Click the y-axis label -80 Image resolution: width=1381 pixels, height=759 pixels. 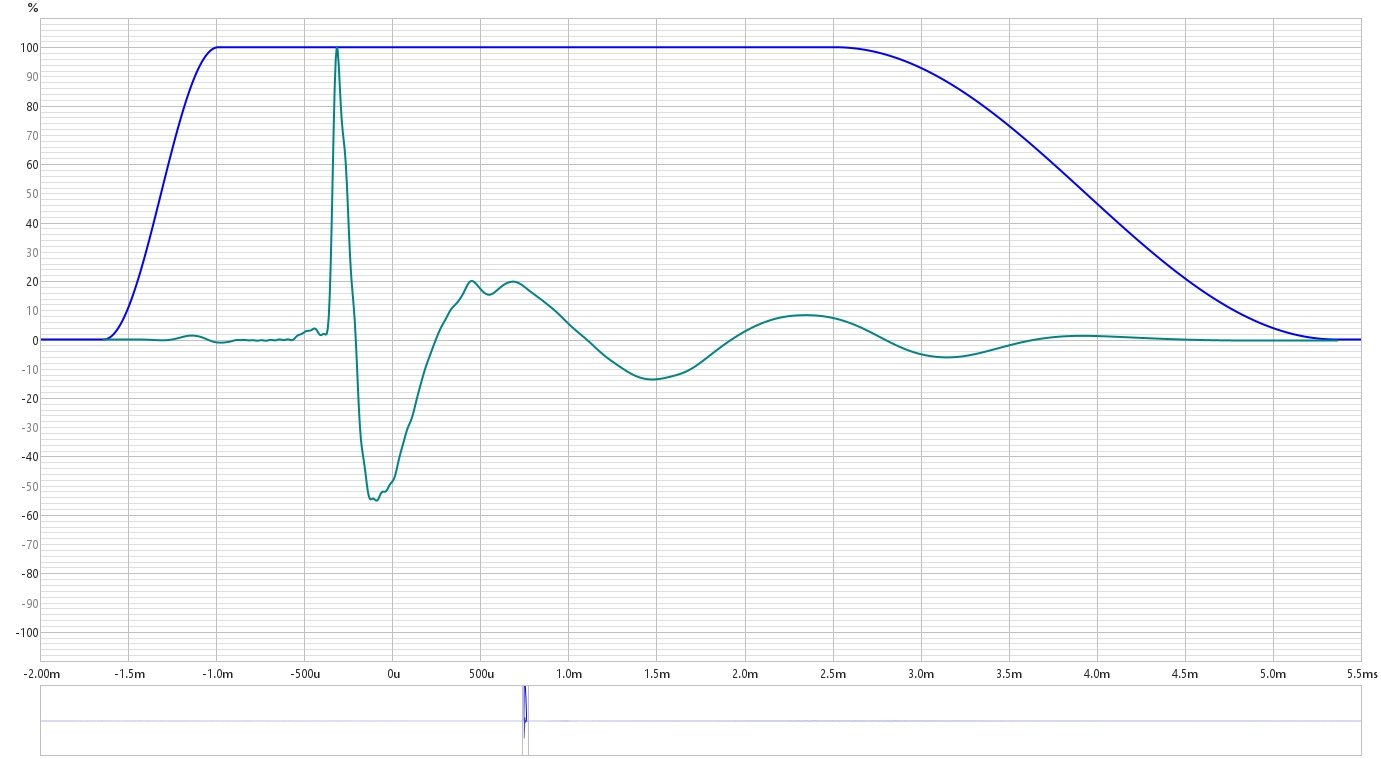(29, 574)
